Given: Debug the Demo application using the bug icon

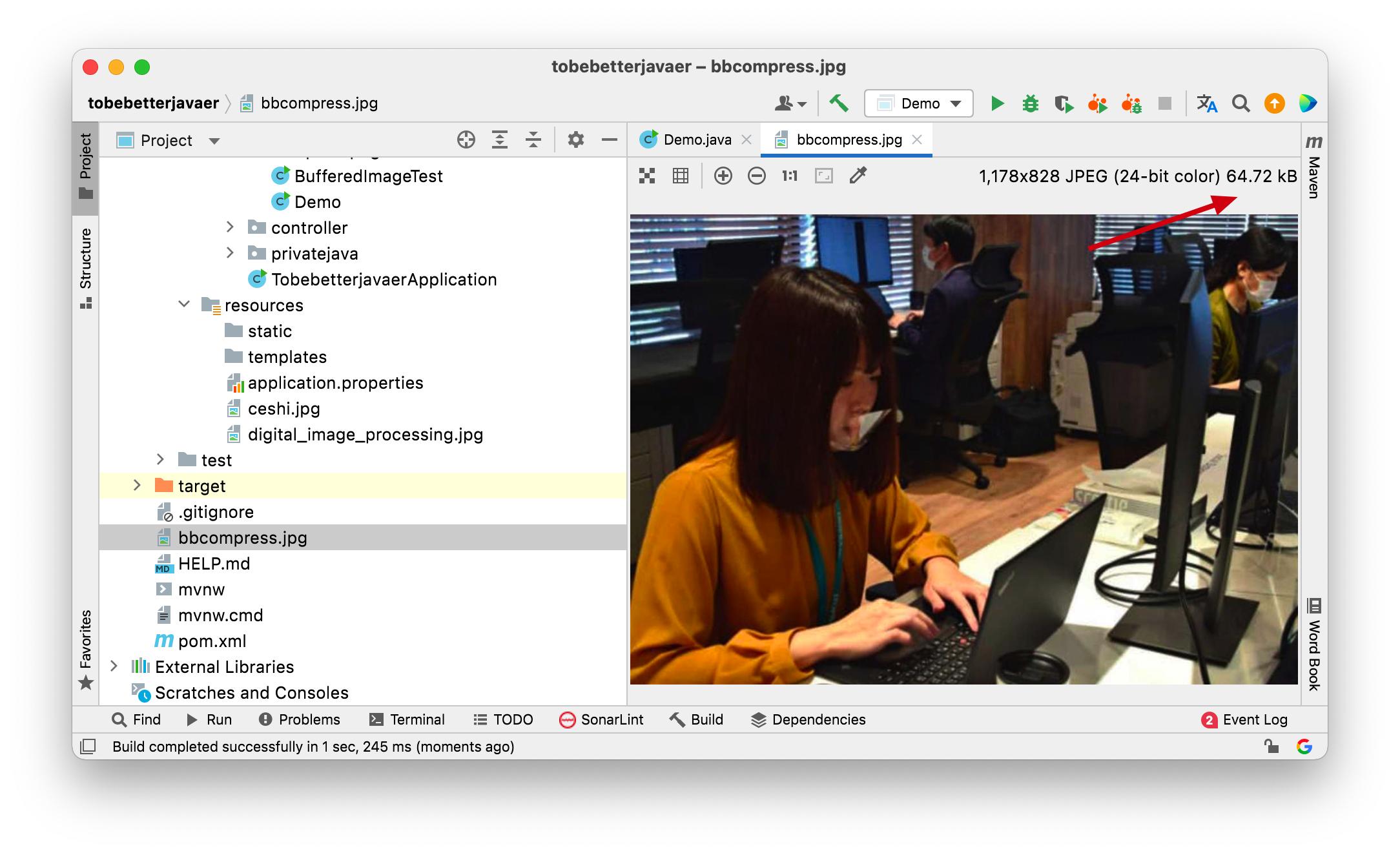Looking at the screenshot, I should (1031, 103).
